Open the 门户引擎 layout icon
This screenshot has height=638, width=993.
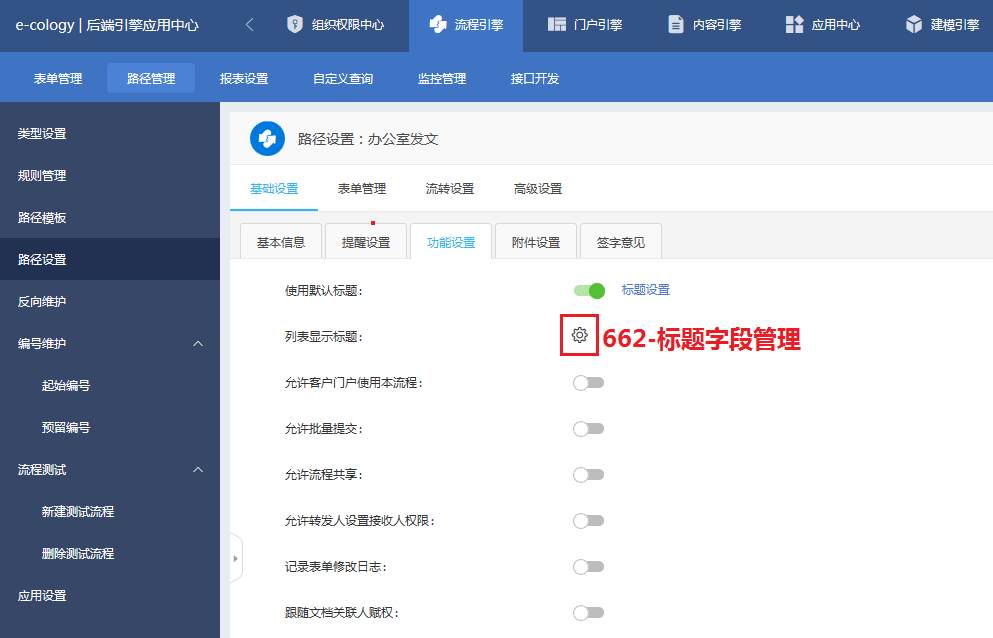coord(557,25)
